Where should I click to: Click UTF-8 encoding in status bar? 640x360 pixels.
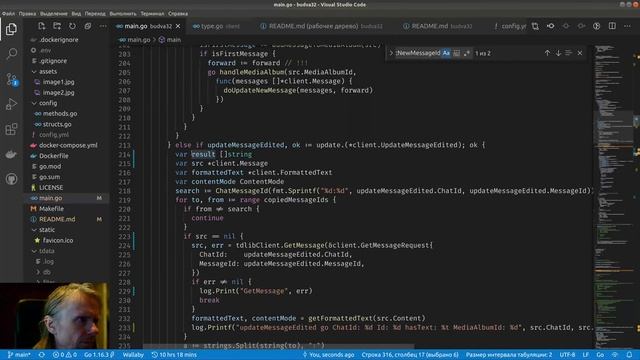pyautogui.click(x=567, y=355)
